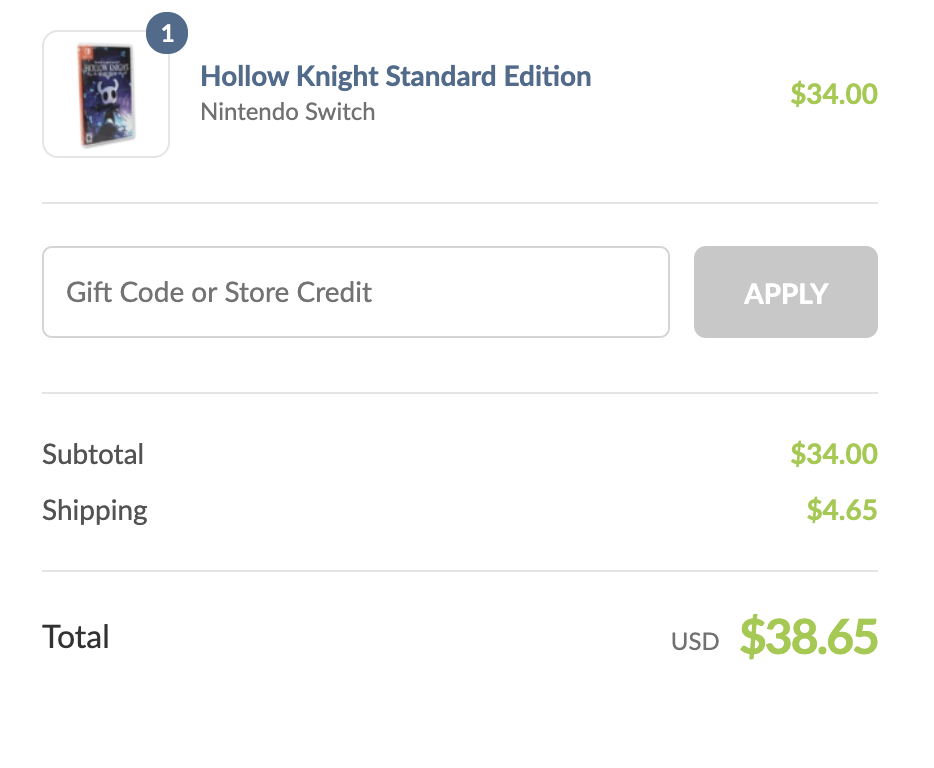The image size is (934, 768).
Task: Click the APPLY button
Action: click(x=786, y=292)
